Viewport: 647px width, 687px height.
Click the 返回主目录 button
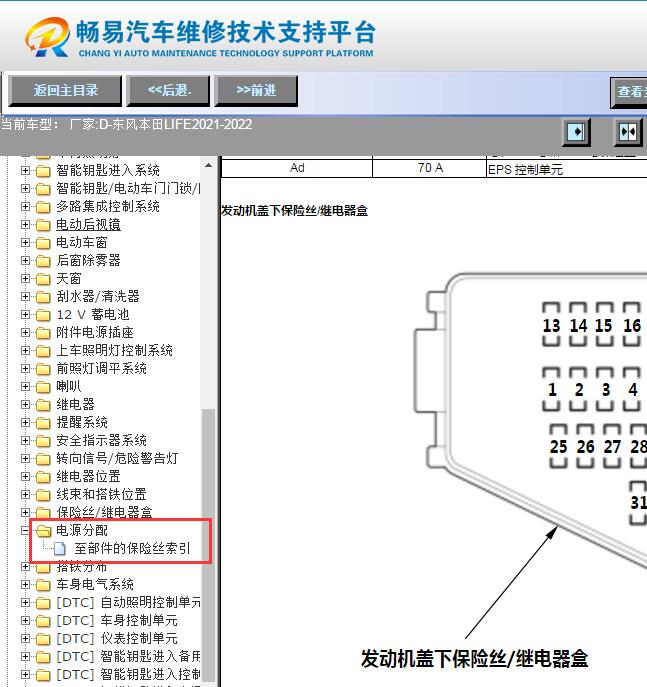[x=65, y=91]
